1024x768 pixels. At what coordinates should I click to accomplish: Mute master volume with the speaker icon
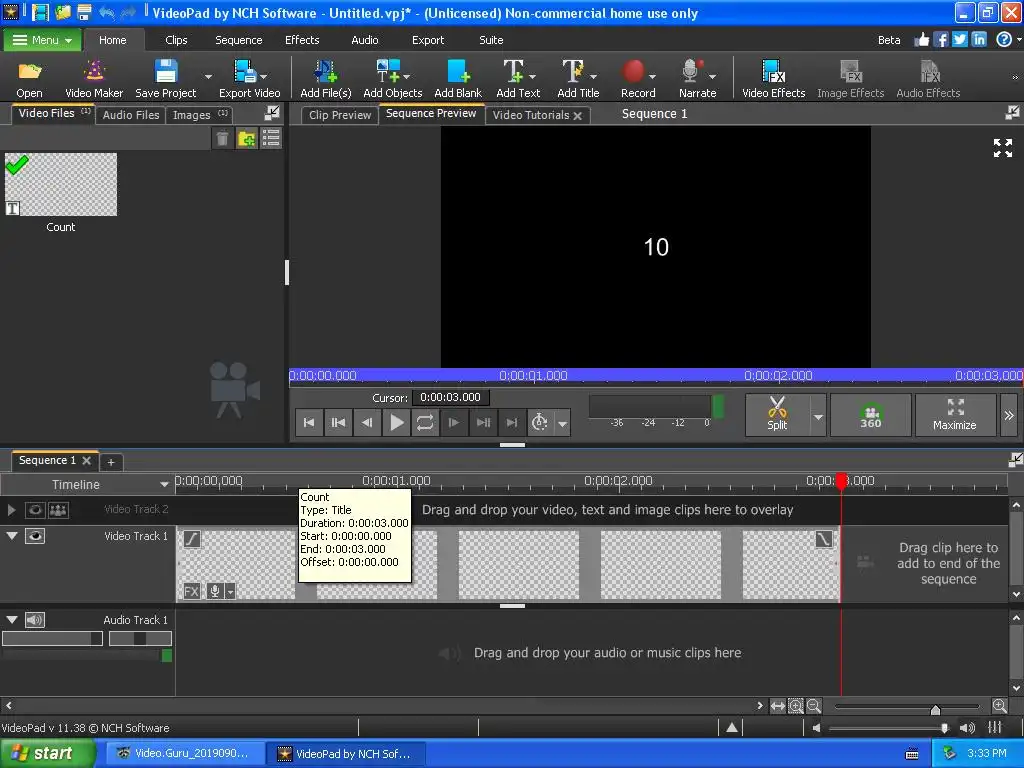pyautogui.click(x=816, y=728)
